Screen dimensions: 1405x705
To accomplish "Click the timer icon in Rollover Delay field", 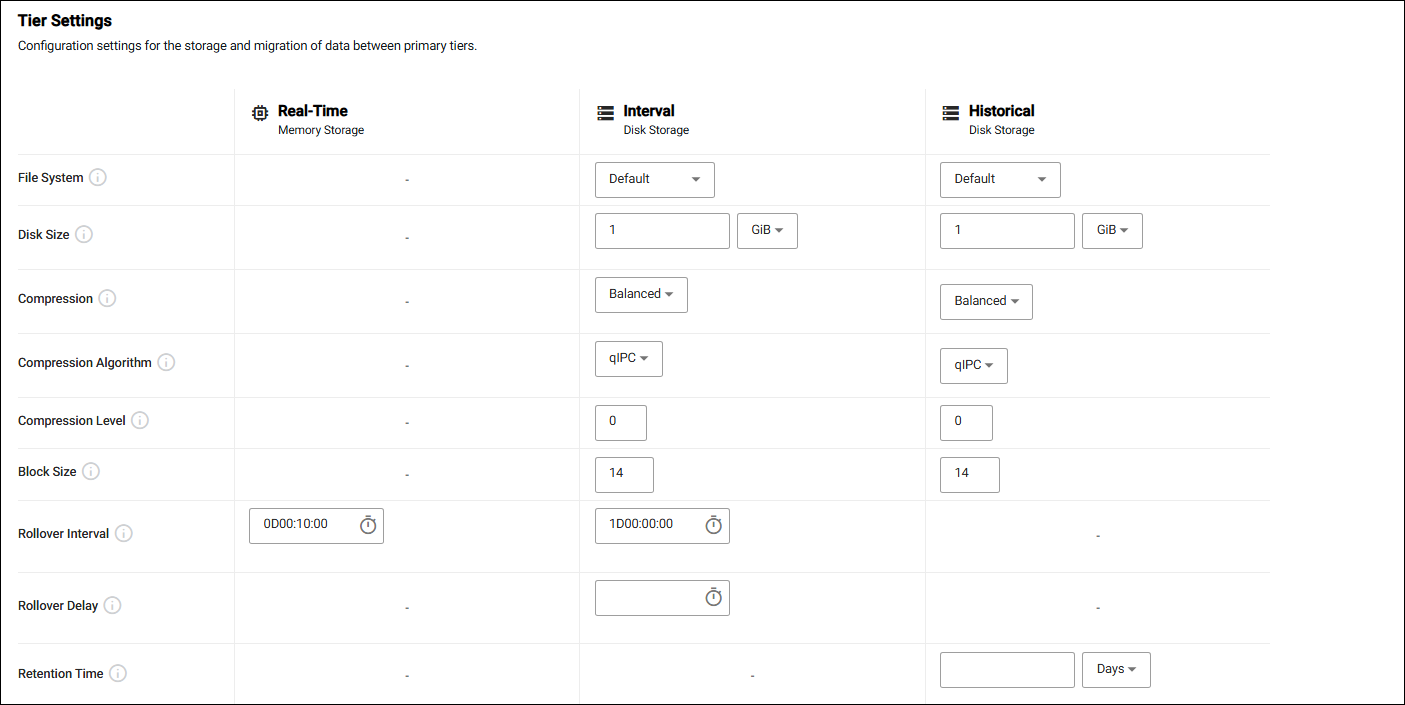I will point(714,596).
